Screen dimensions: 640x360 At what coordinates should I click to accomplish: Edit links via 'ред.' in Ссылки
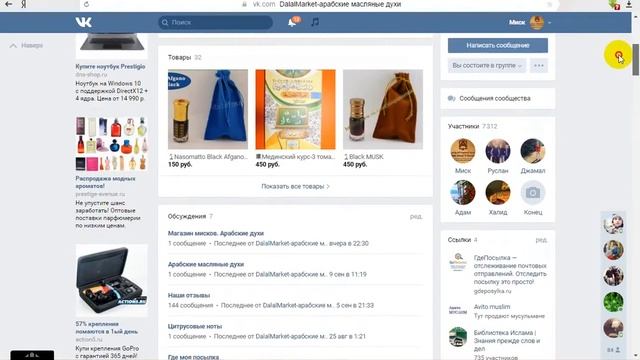coord(541,240)
